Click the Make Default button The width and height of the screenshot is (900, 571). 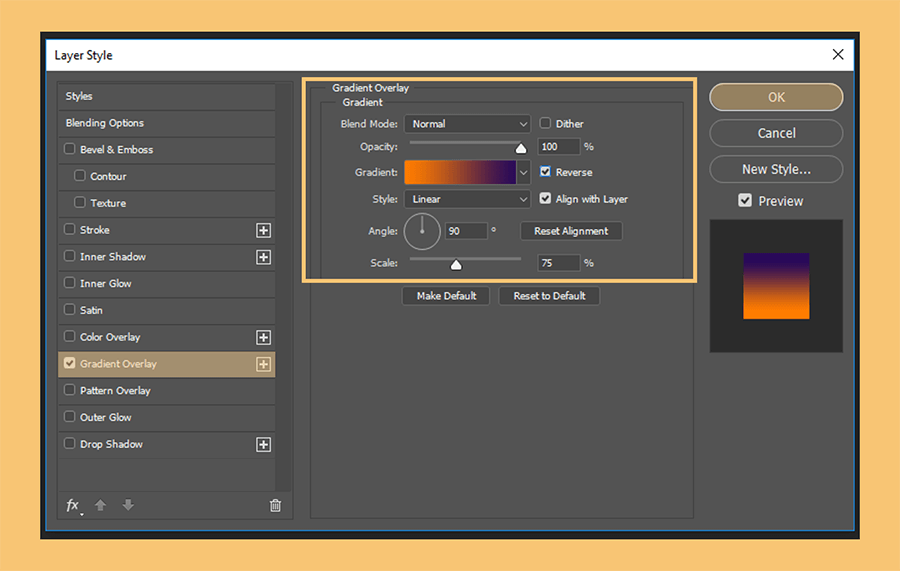click(x=446, y=296)
